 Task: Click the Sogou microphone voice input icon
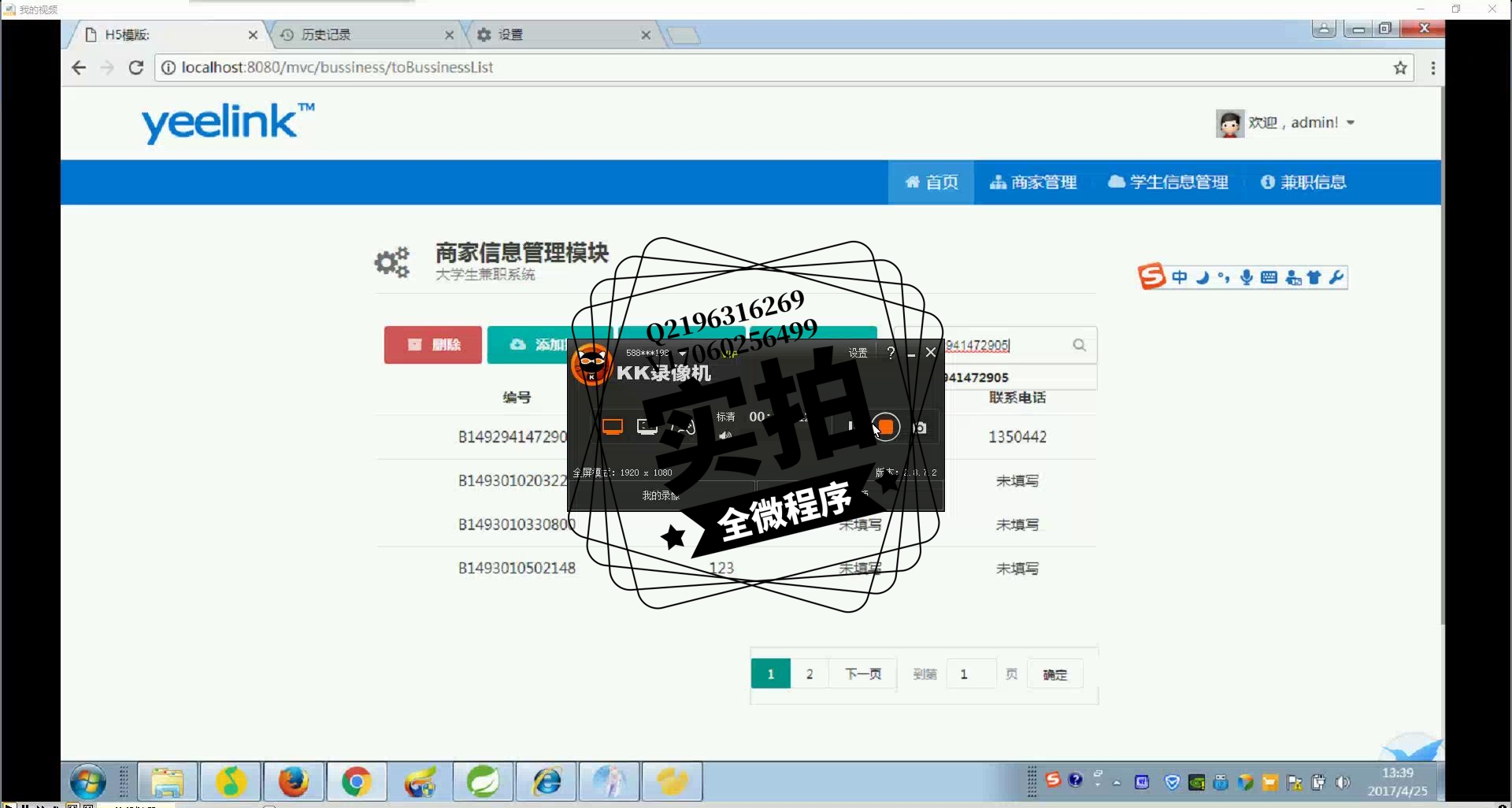coord(1246,277)
